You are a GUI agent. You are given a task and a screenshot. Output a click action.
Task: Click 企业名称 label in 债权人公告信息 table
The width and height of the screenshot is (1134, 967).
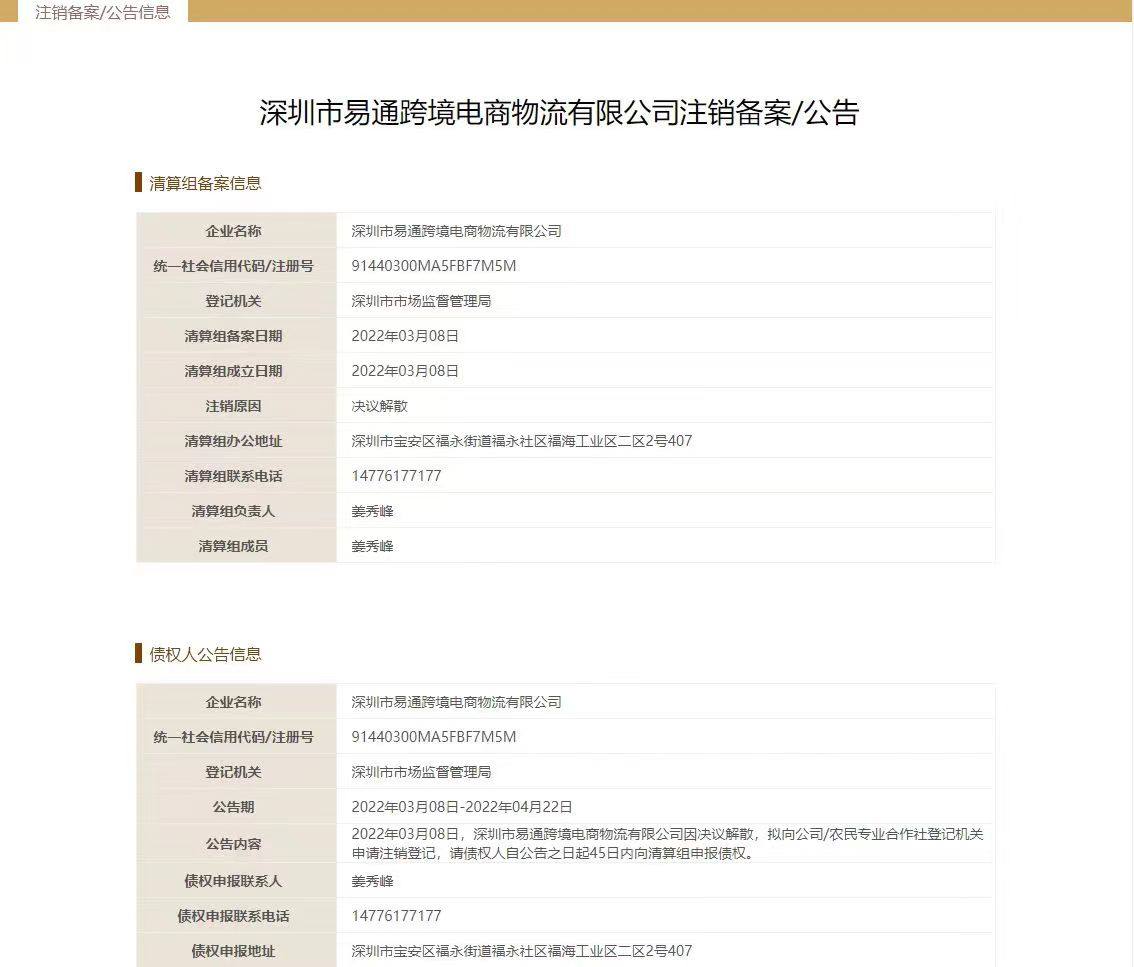click(x=233, y=702)
